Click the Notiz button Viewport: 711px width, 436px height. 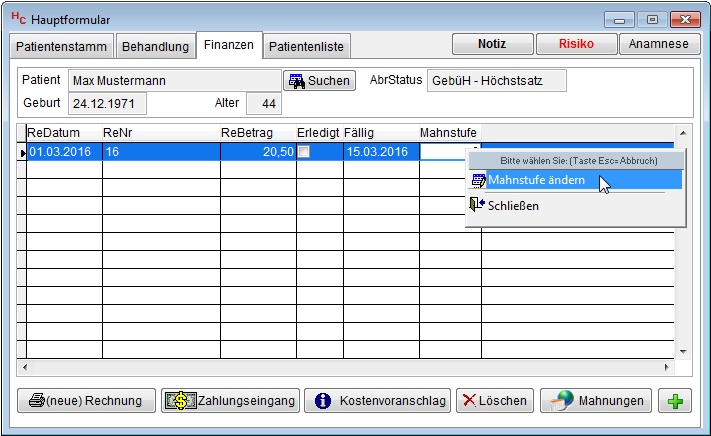coord(491,44)
